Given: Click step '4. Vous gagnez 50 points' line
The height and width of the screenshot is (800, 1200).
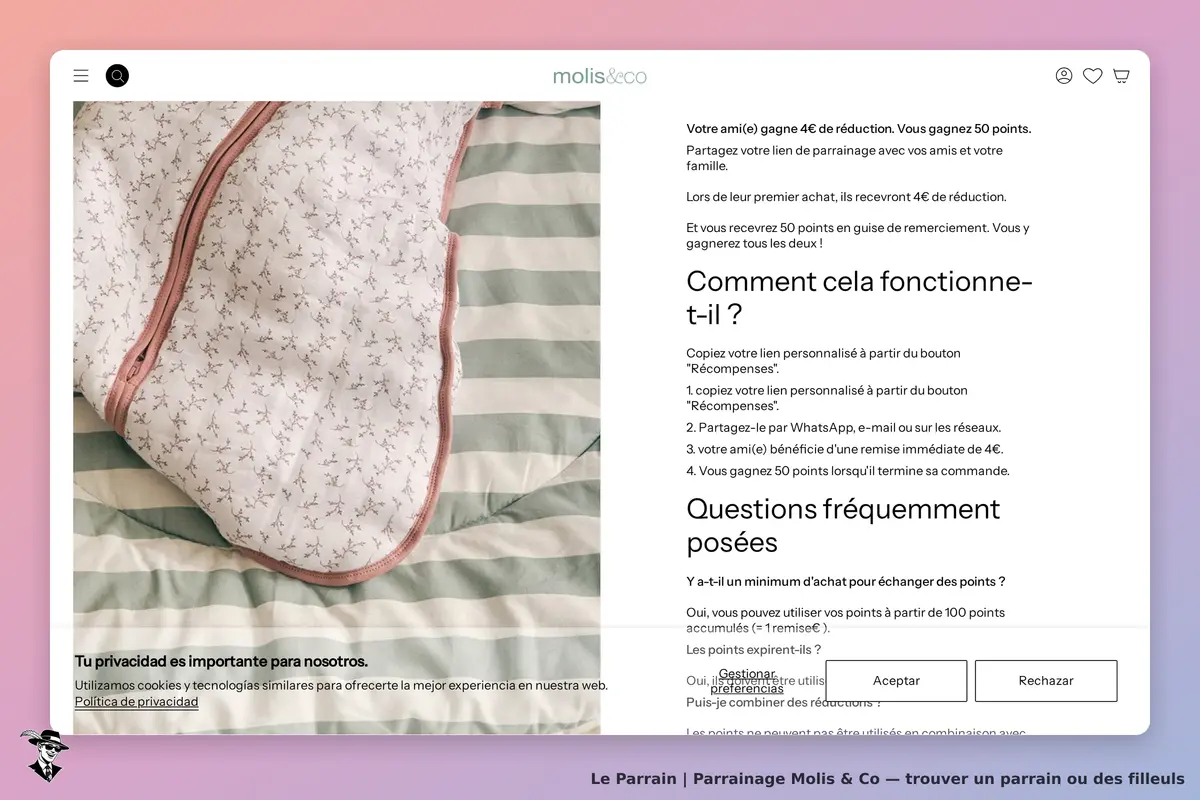Looking at the screenshot, I should coord(848,471).
